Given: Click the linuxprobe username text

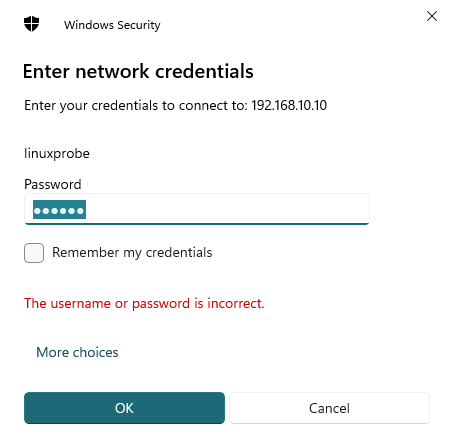Looking at the screenshot, I should pos(57,154).
